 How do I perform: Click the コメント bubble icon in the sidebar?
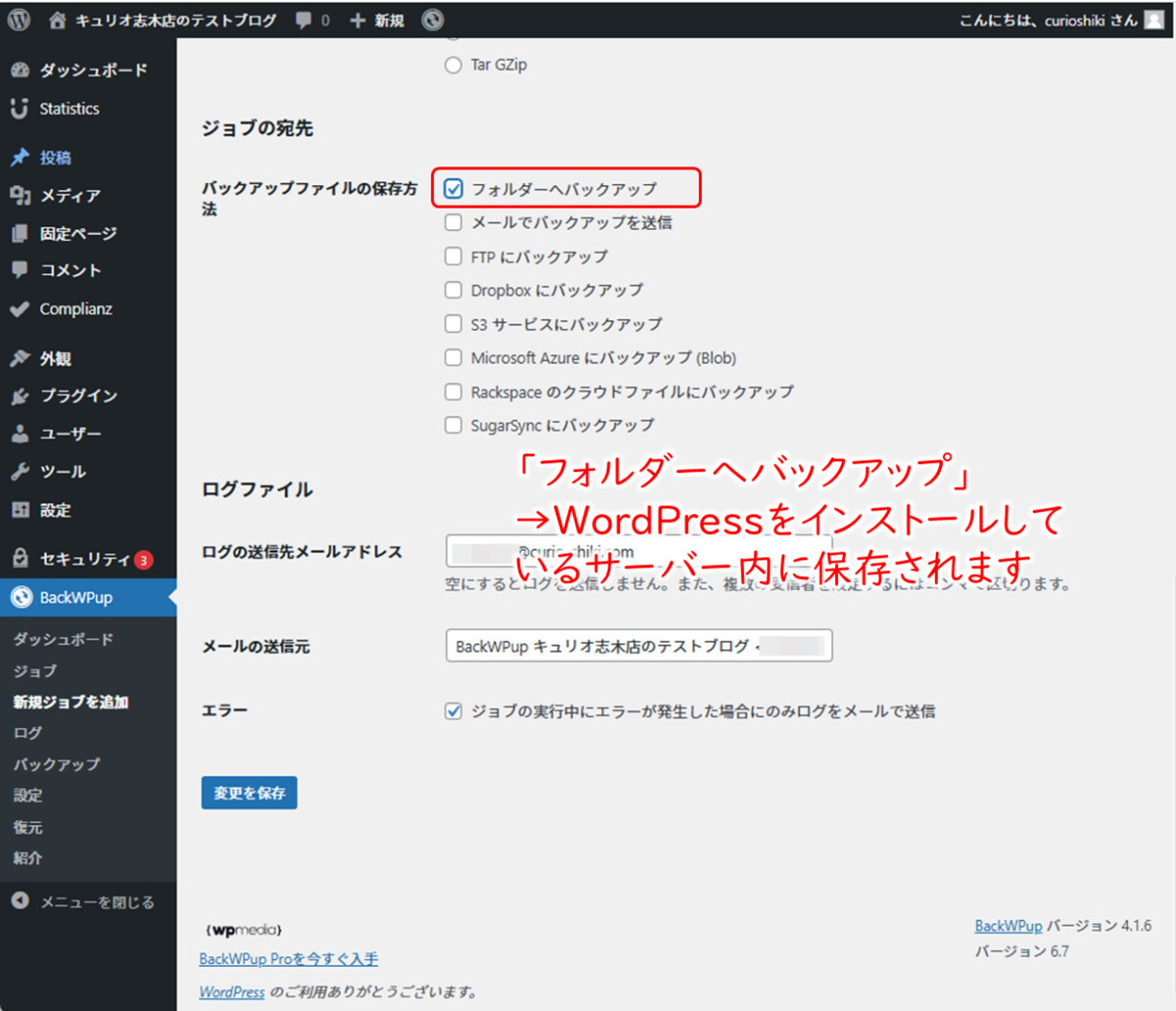(x=20, y=270)
